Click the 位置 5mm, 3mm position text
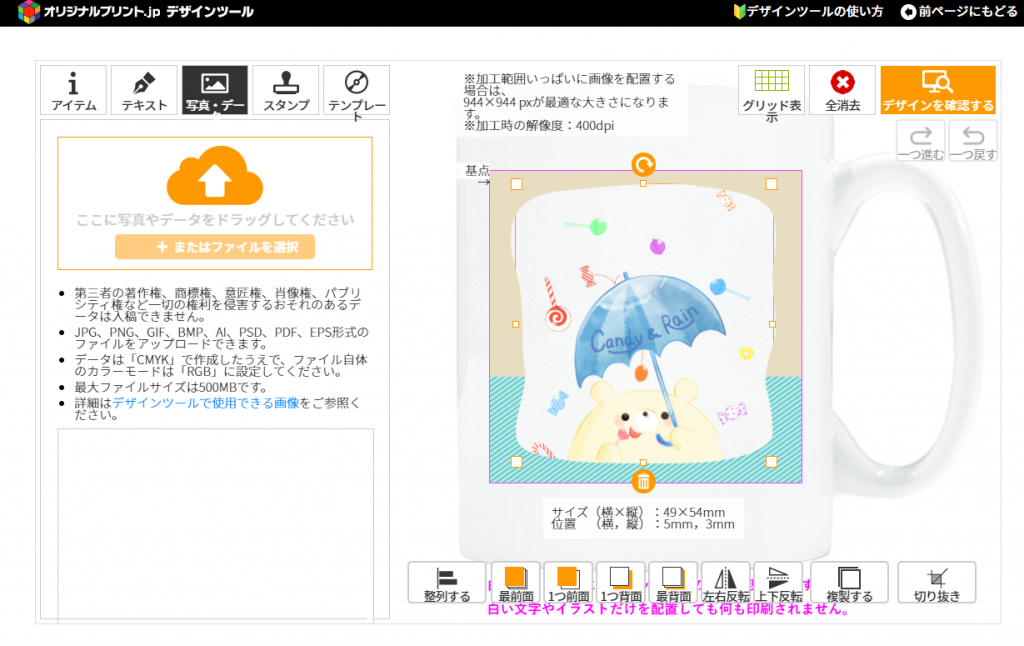 [x=643, y=525]
